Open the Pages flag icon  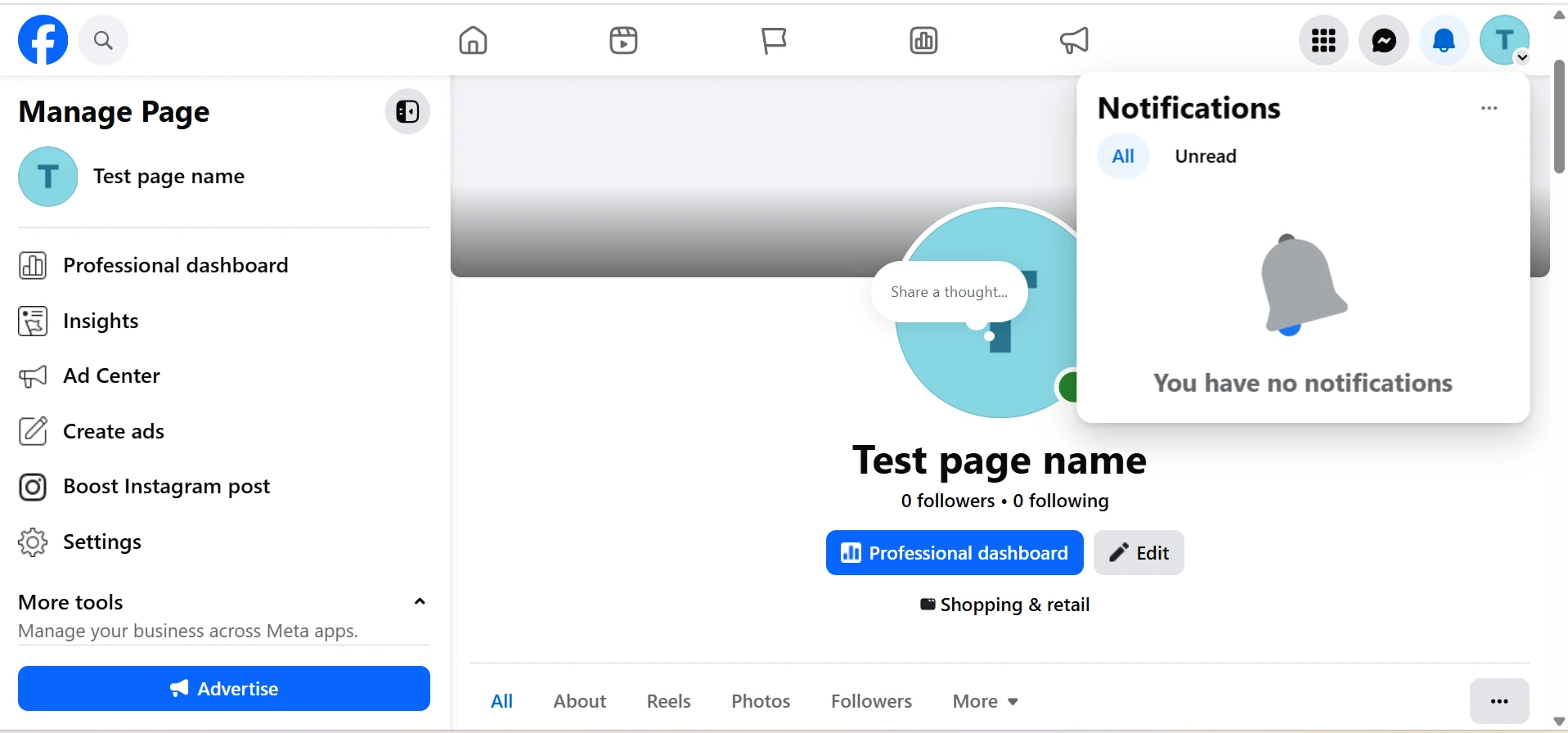click(x=774, y=40)
